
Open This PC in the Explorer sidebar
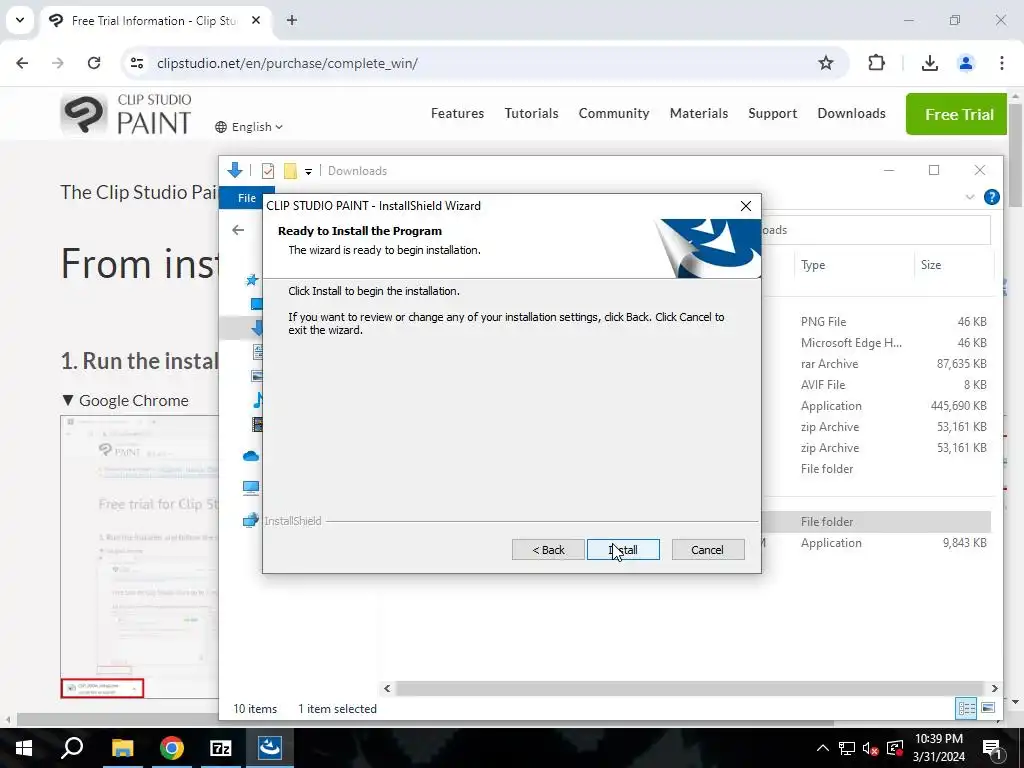pos(251,488)
